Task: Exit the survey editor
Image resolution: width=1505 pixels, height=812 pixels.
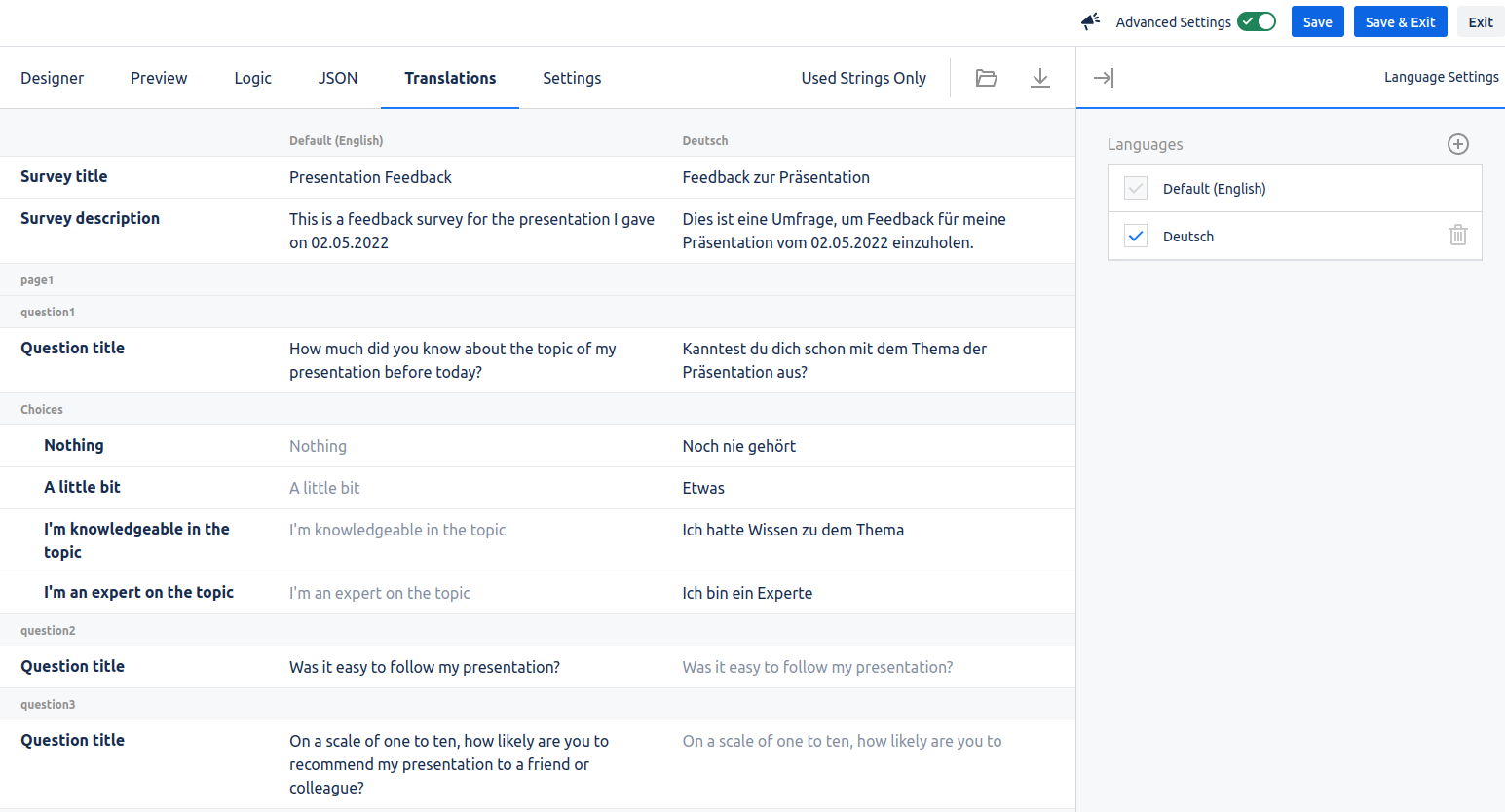Action: coord(1480,21)
